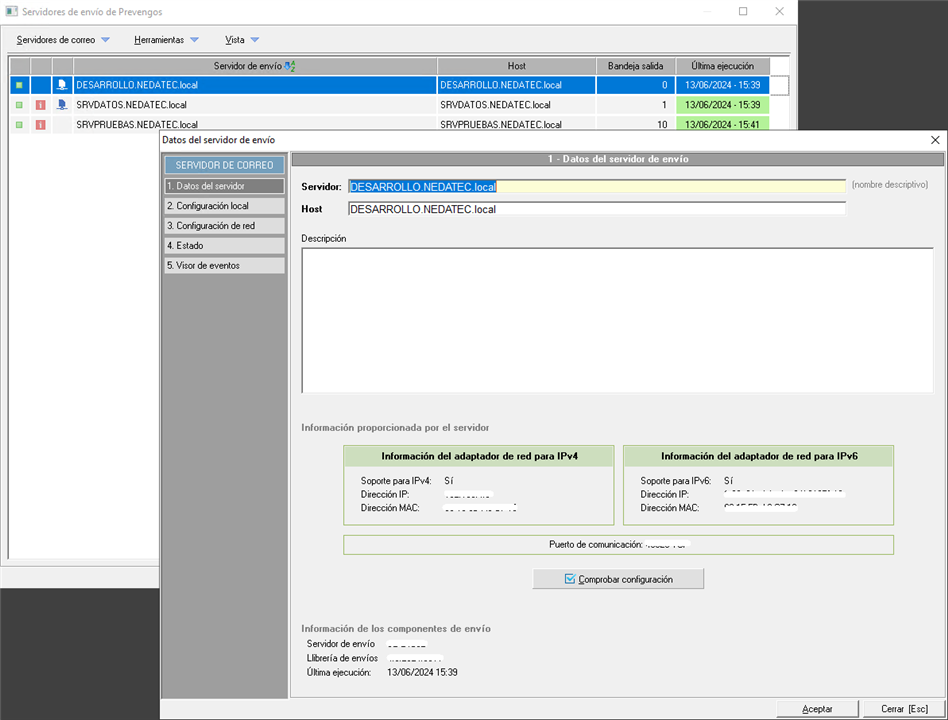
Task: Click the Host input field
Action: coord(596,209)
